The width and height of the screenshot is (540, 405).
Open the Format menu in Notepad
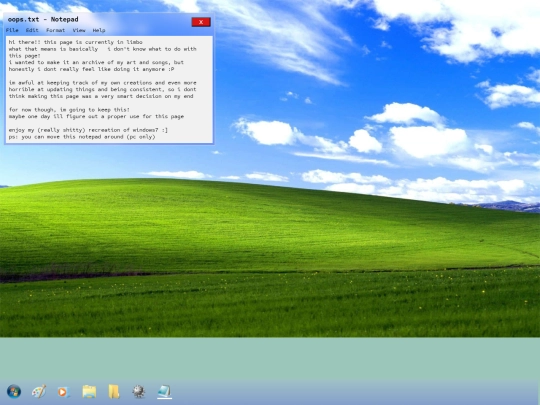(55, 30)
